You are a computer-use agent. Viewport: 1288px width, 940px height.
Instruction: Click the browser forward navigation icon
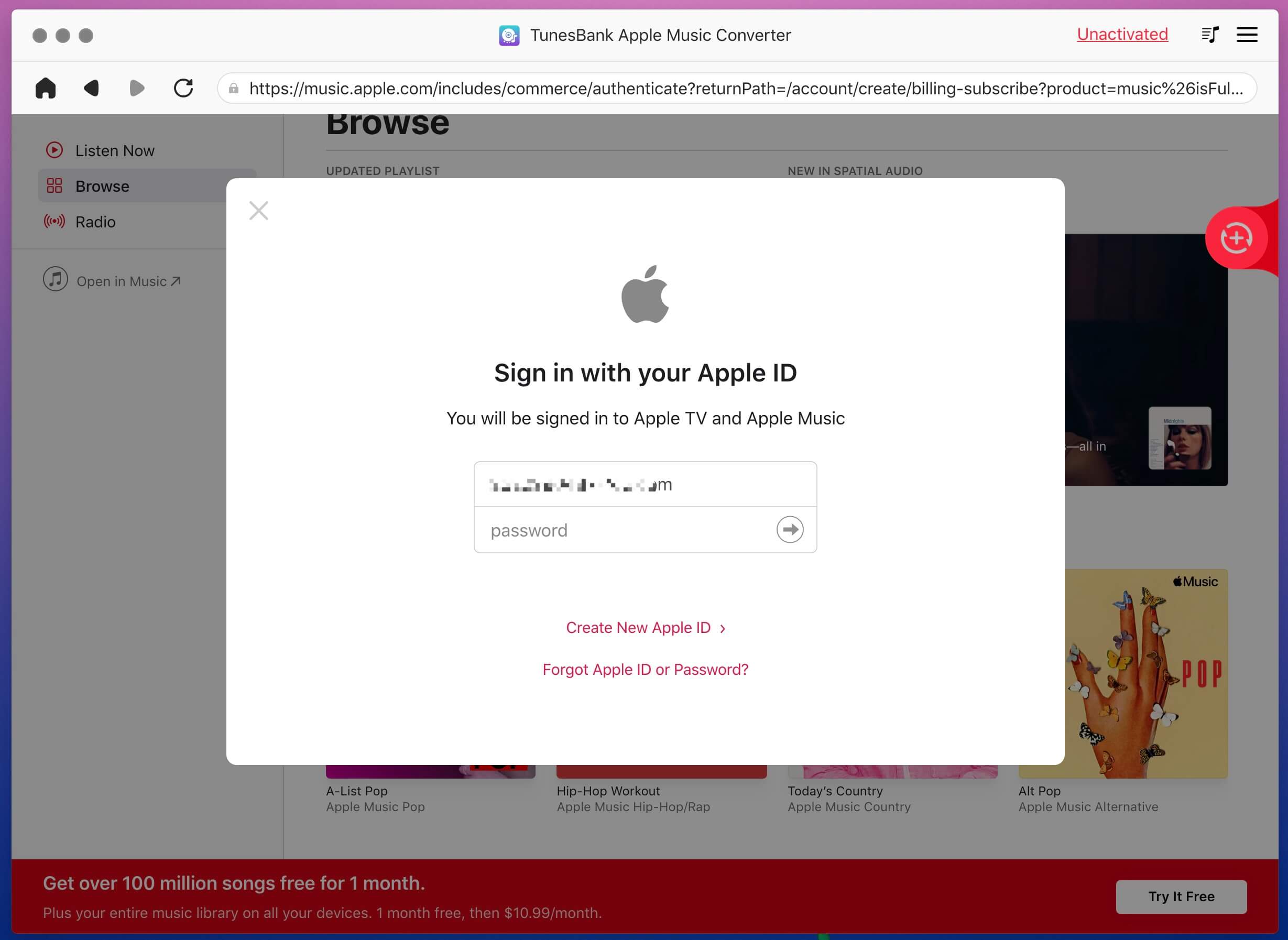(x=137, y=89)
